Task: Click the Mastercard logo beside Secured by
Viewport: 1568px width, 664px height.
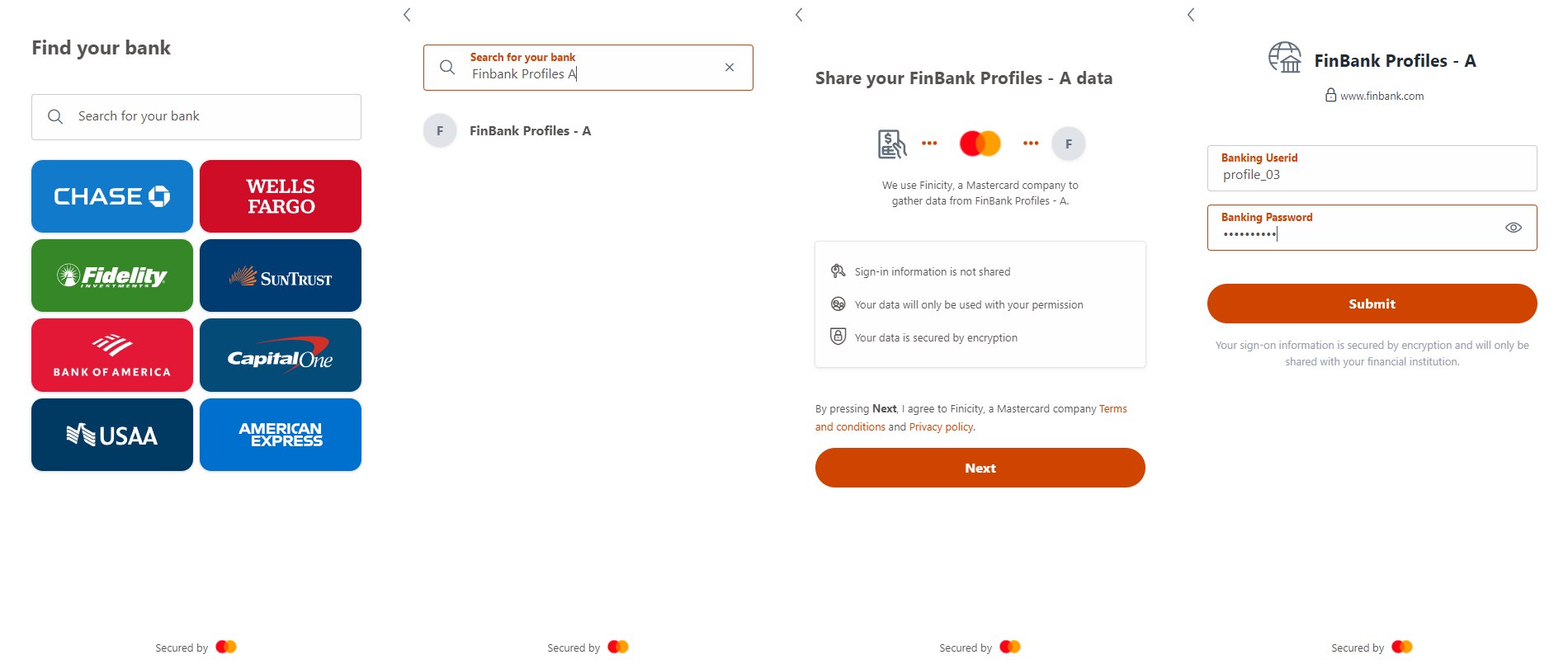Action: [228, 647]
